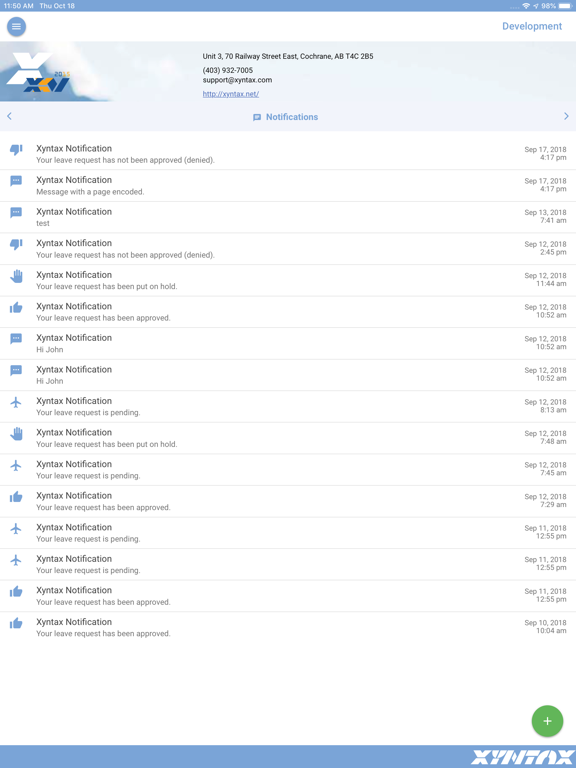Click airplane icon for 7:45 am pending notification
The width and height of the screenshot is (576, 768).
click(x=16, y=466)
